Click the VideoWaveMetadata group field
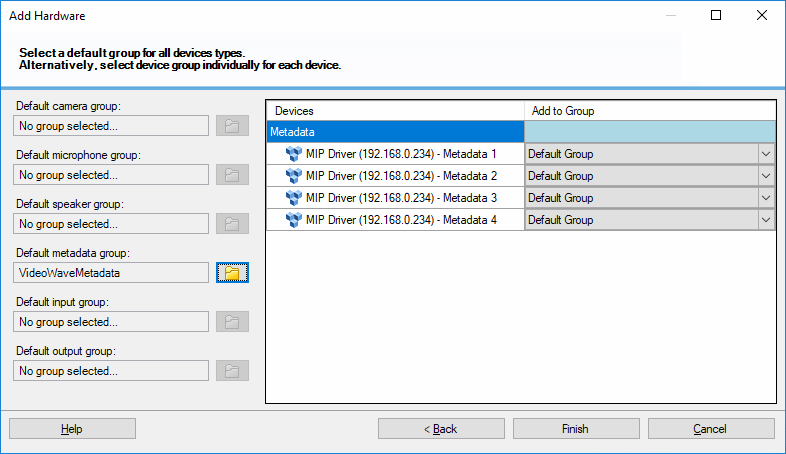The width and height of the screenshot is (786, 454). click(111, 273)
